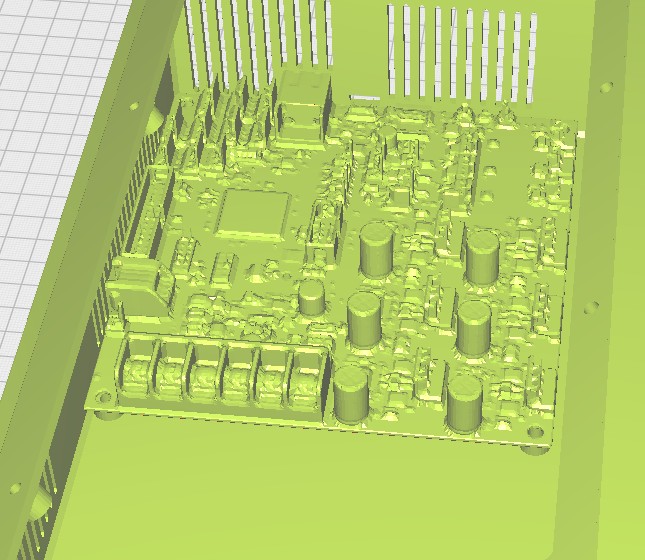The height and width of the screenshot is (560, 645).
Task: Click the empty enclosure floor below the board
Action: [330, 500]
